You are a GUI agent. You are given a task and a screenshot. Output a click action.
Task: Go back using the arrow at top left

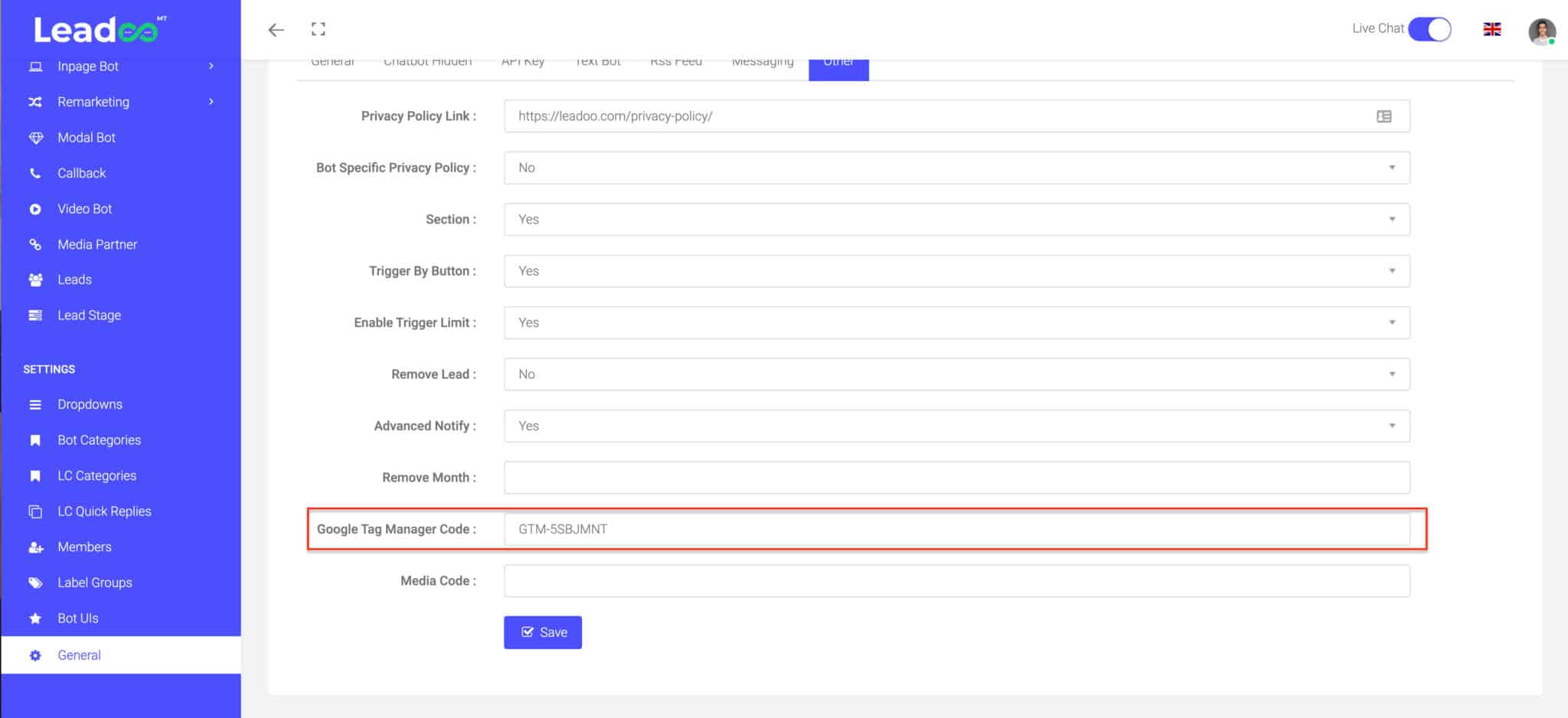[x=275, y=29]
